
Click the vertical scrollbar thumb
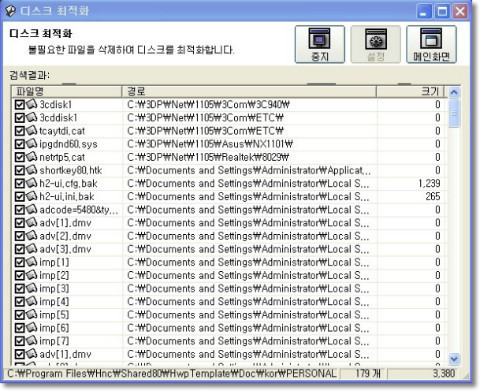(x=454, y=113)
